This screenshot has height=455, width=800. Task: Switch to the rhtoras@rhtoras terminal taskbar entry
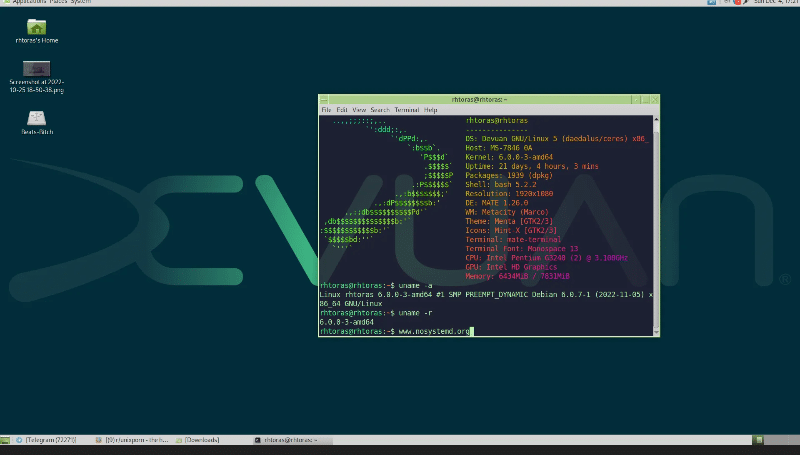click(x=292, y=440)
